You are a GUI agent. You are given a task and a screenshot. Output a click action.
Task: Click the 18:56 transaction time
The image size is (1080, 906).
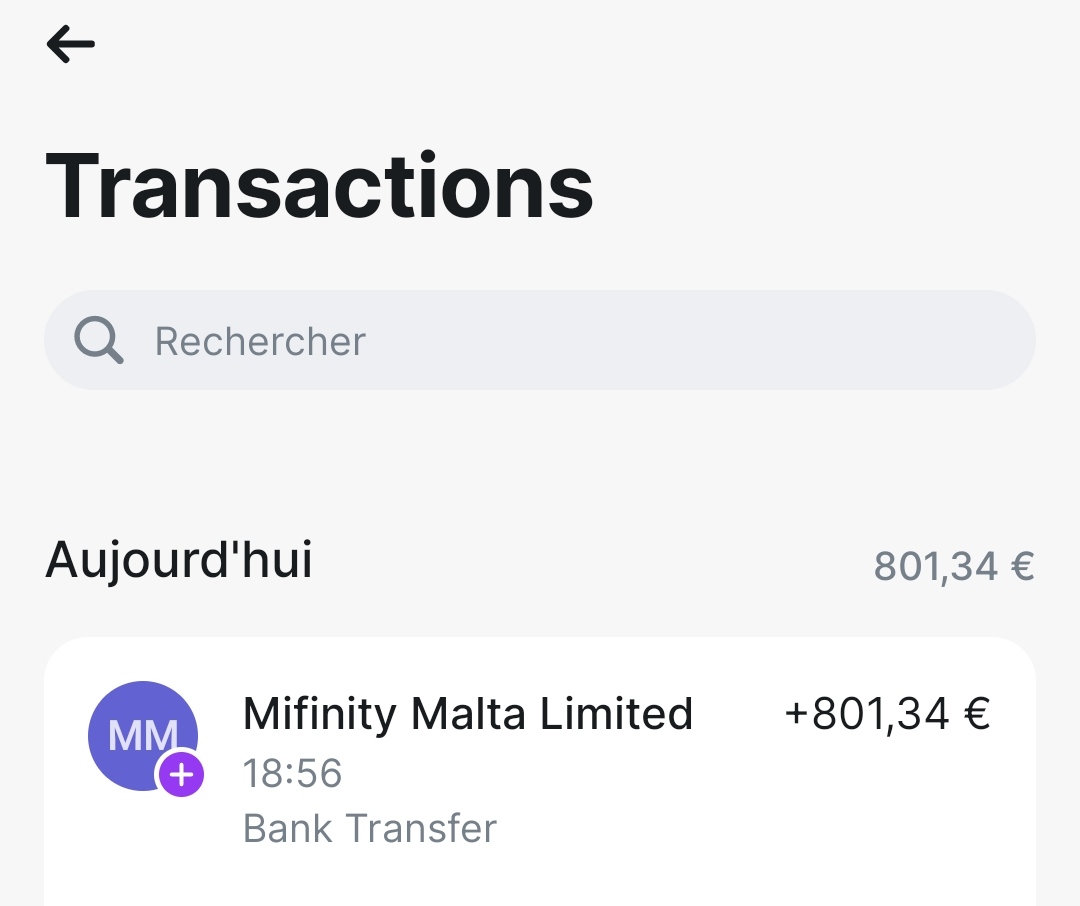pyautogui.click(x=292, y=773)
